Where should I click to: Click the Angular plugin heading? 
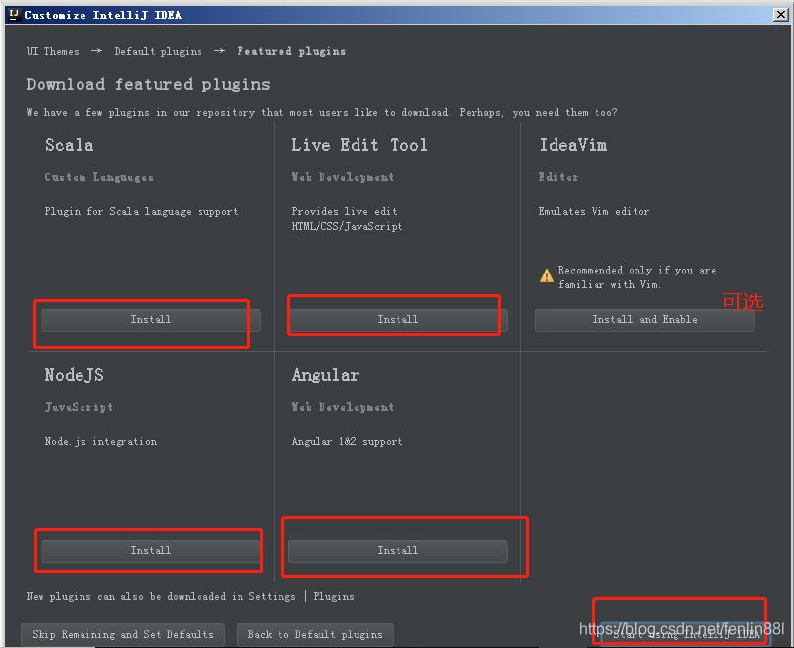(325, 375)
